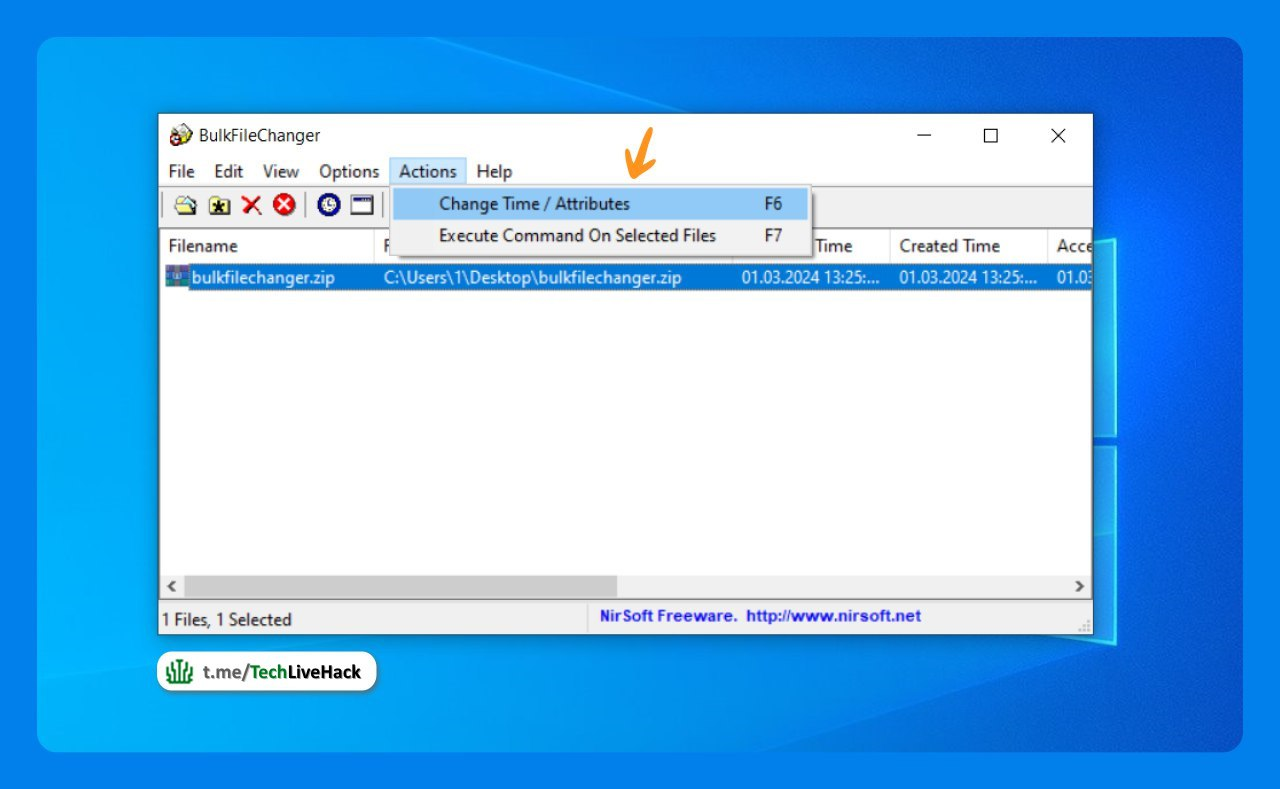Click the Add Files toolbar icon
The image size is (1280, 789).
[185, 205]
